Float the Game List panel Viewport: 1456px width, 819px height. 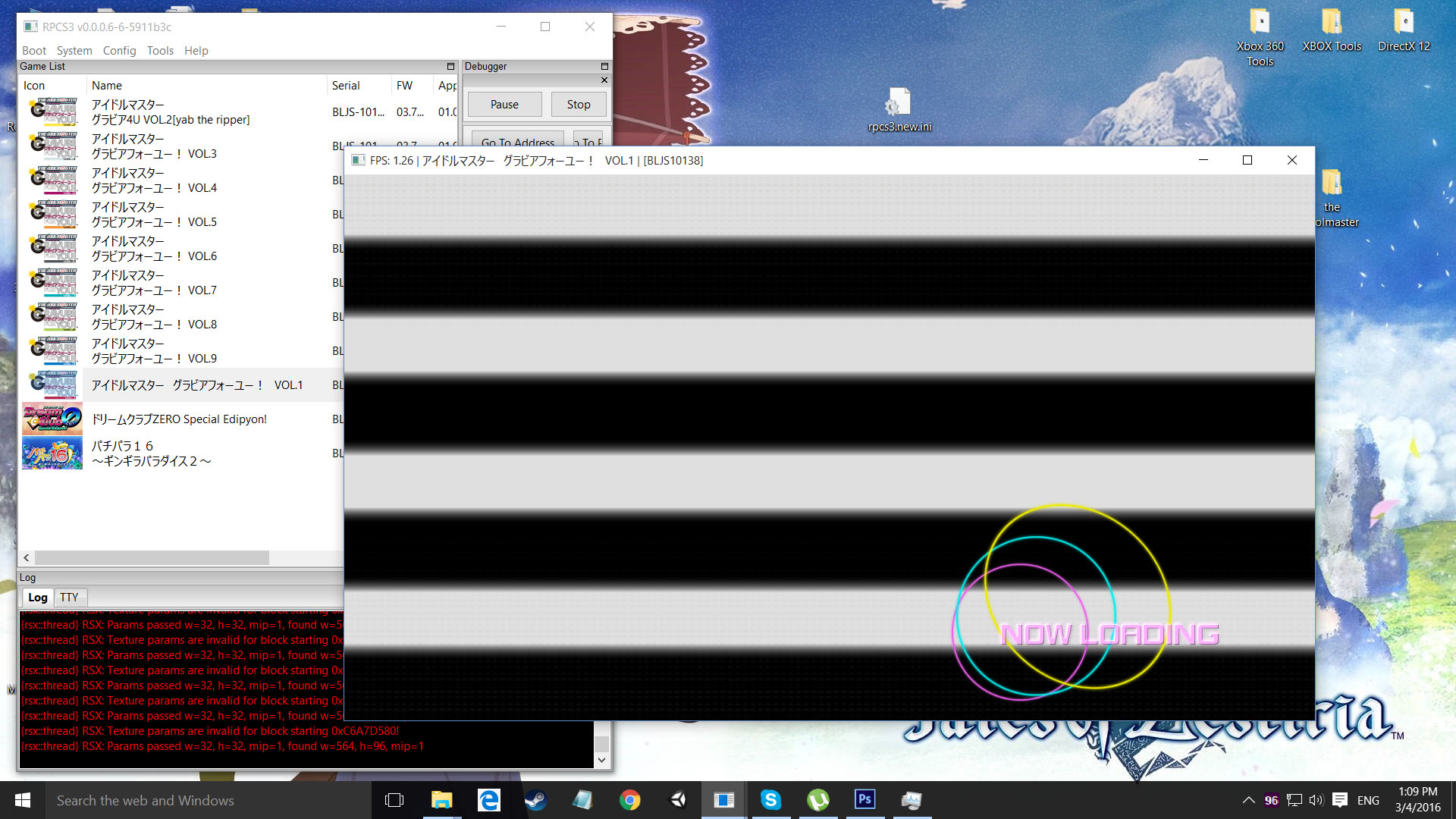pos(450,67)
